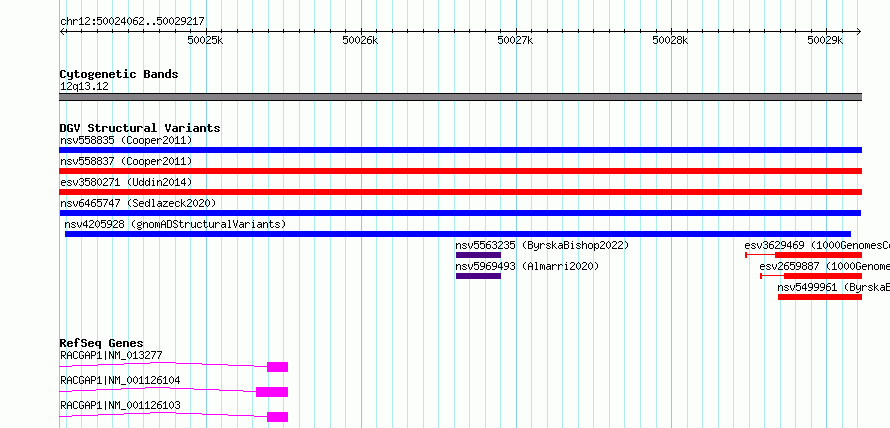Click the DGV Structural Variants track title
The width and height of the screenshot is (890, 428).
[140, 128]
